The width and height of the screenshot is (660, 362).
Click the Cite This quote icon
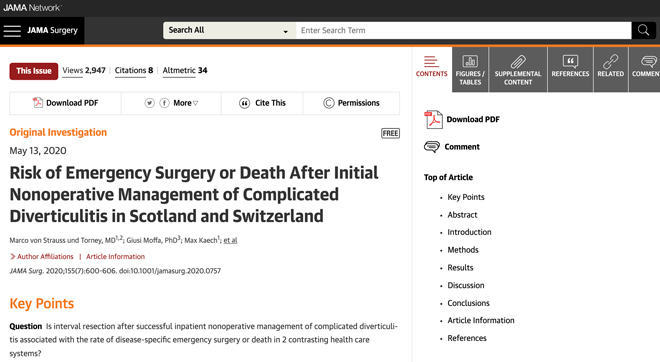tap(245, 103)
